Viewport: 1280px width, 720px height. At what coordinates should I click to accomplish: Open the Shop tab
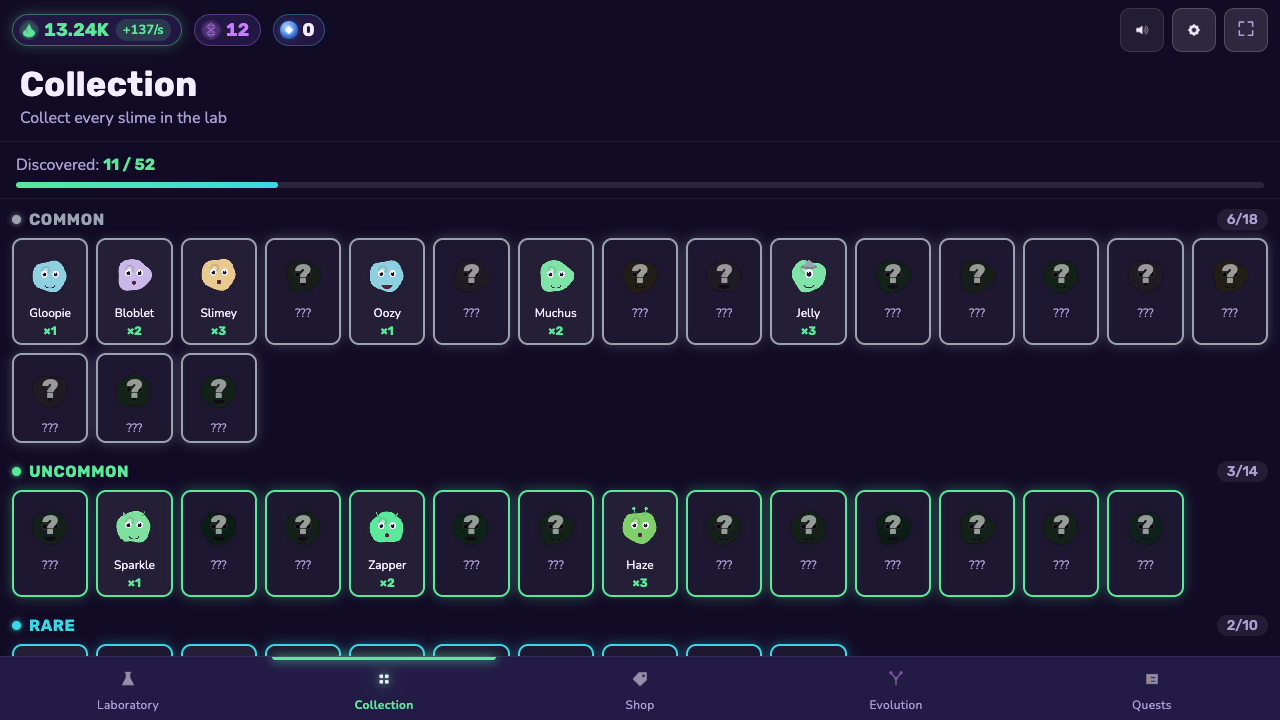coord(640,690)
